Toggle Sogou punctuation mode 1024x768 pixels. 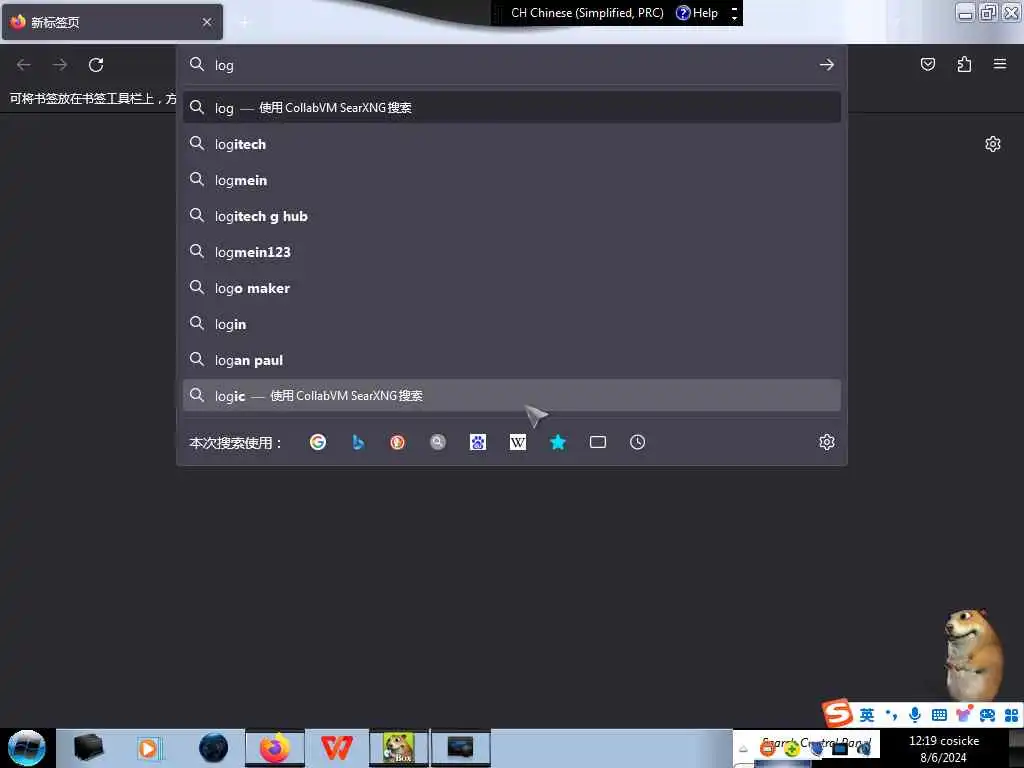click(891, 715)
